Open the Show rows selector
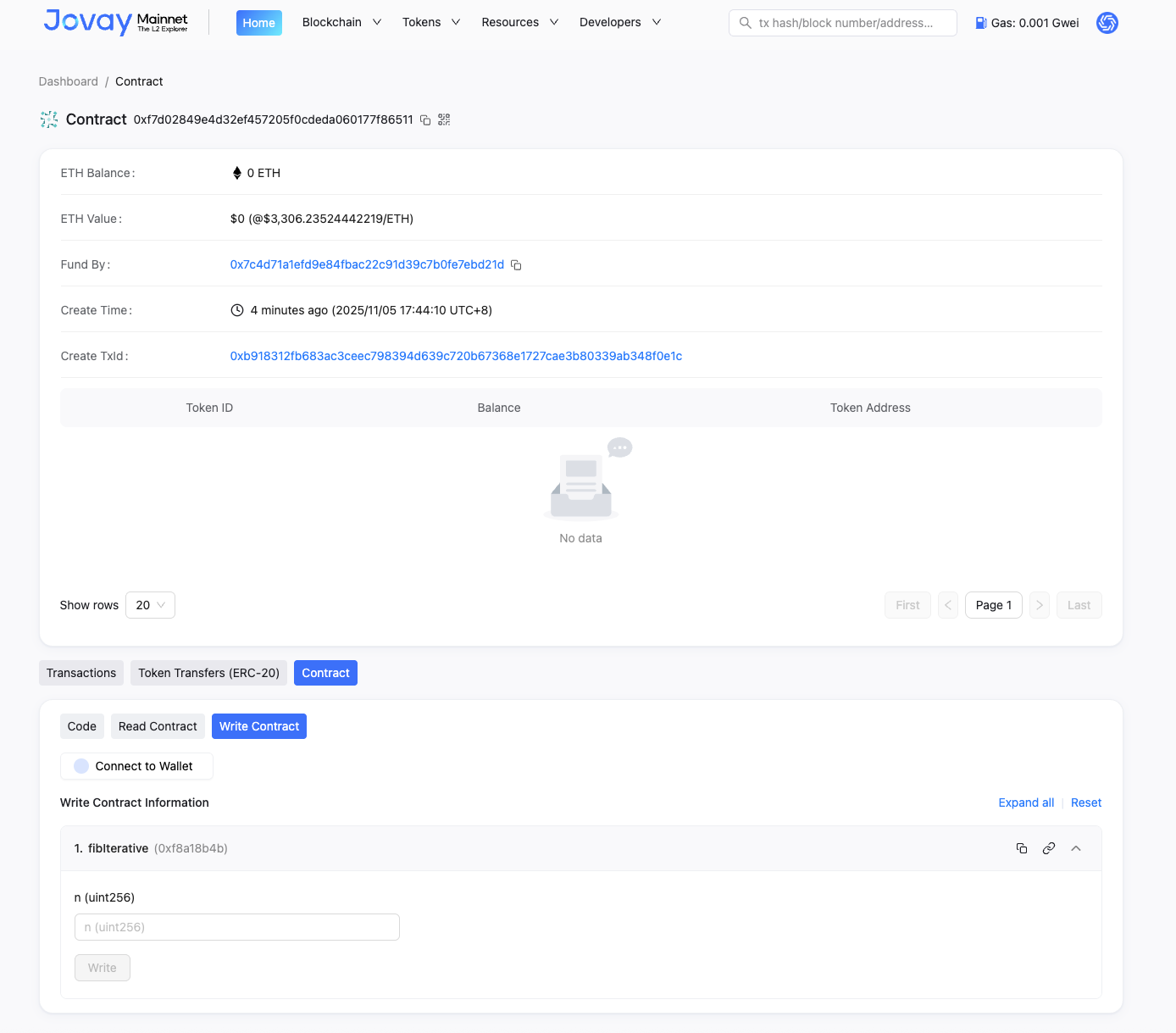Image resolution: width=1176 pixels, height=1033 pixels. 150,605
